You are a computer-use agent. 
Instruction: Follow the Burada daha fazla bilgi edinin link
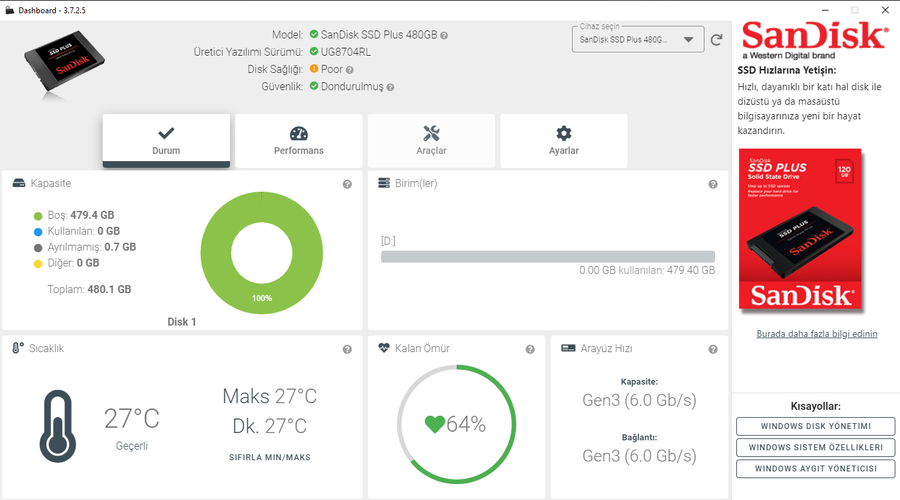(817, 334)
